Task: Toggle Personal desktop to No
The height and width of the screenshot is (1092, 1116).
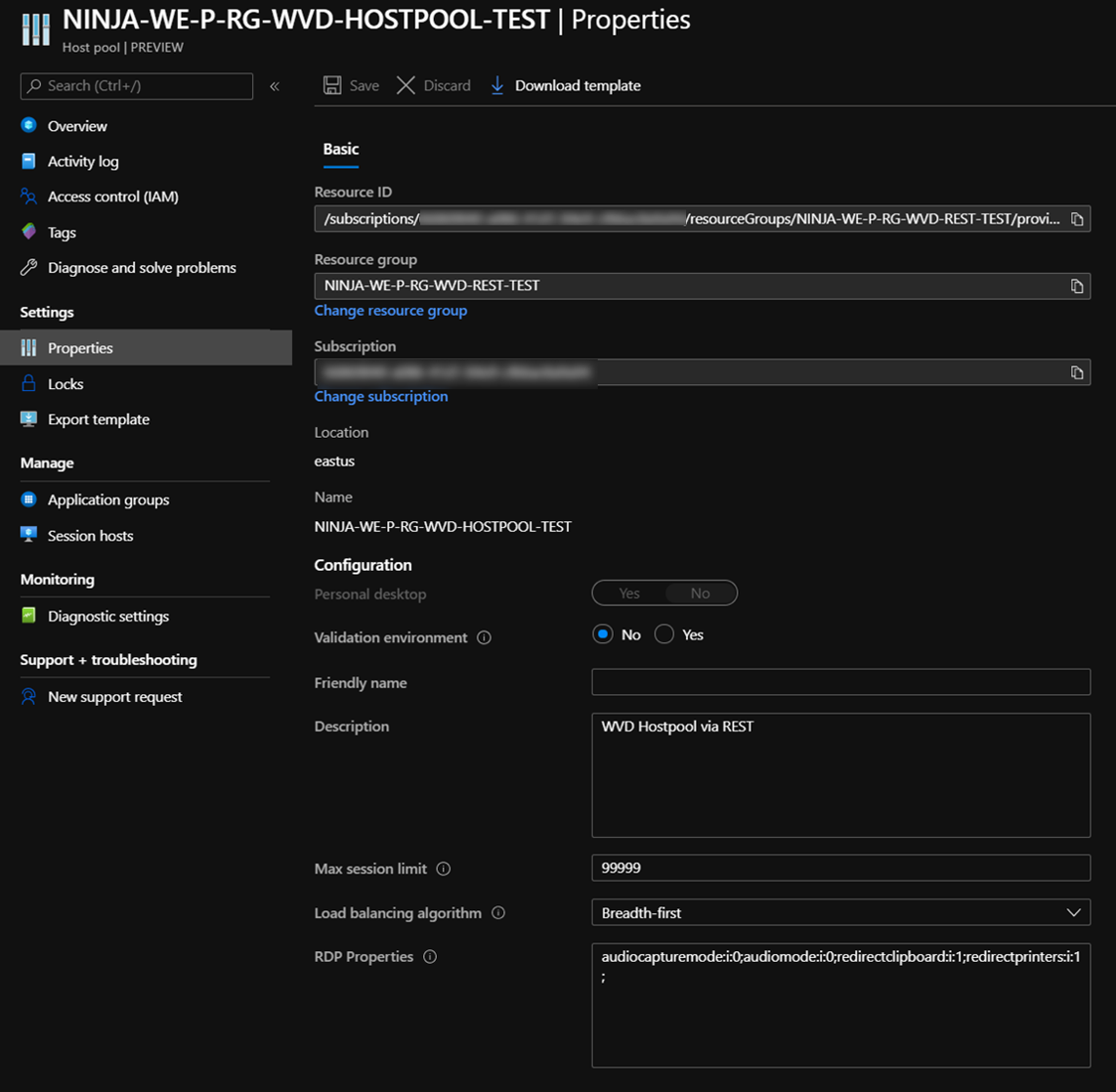Action: coord(701,593)
